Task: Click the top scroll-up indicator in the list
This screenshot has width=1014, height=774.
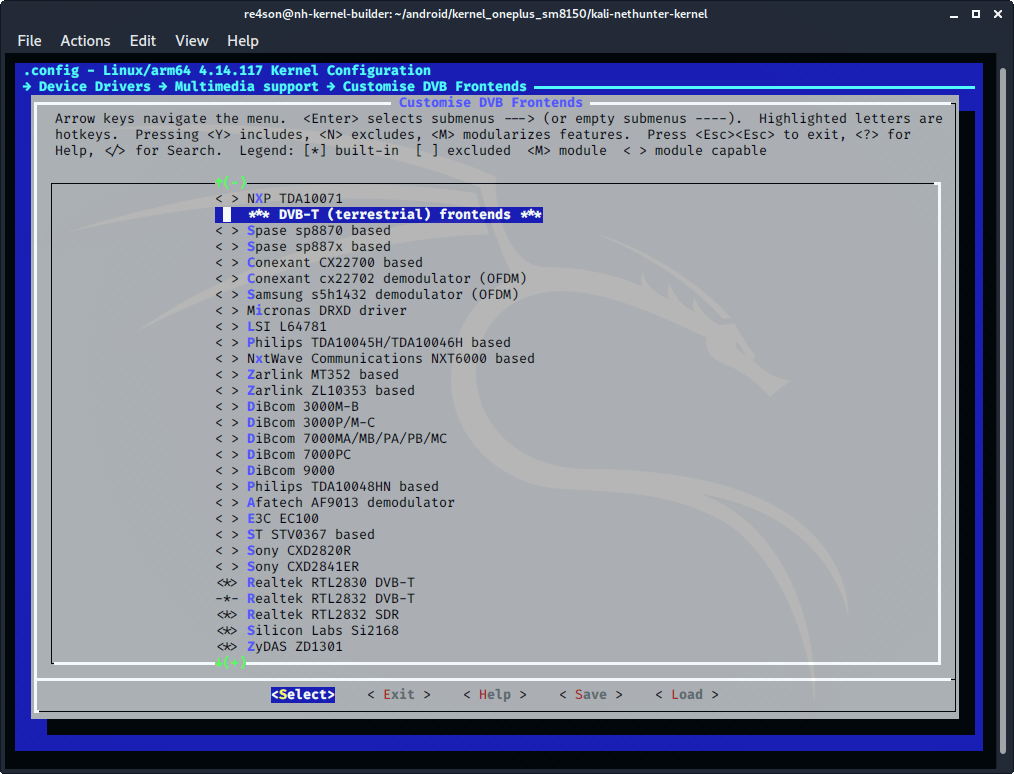Action: (x=230, y=182)
